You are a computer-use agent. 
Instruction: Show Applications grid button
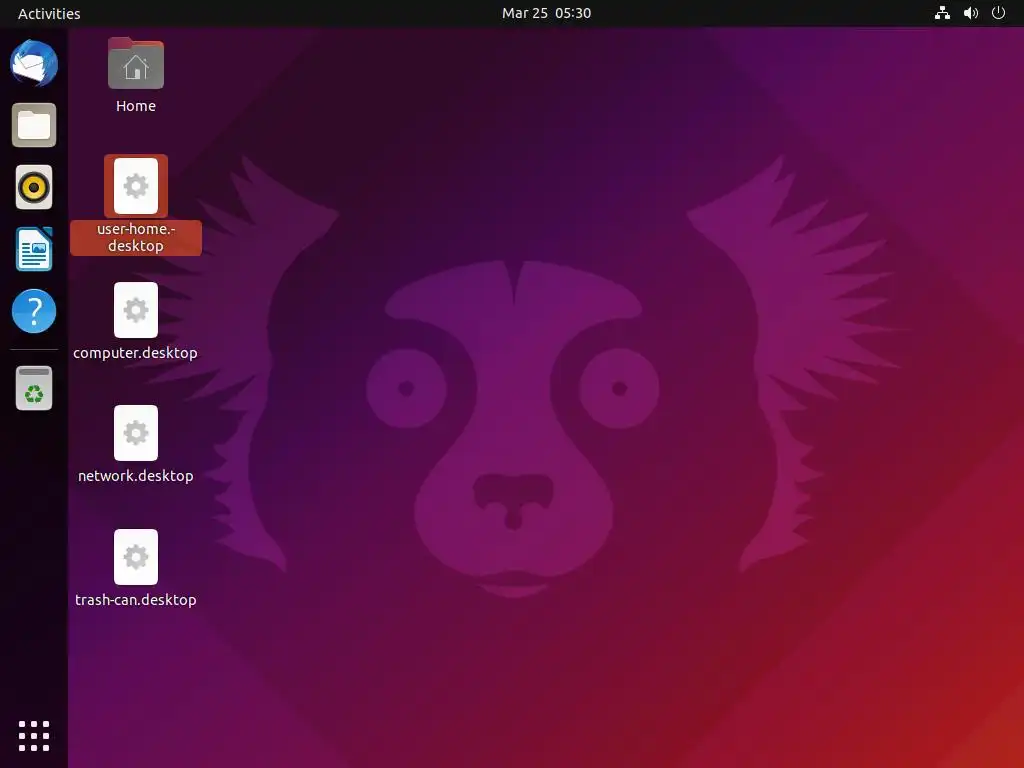[34, 736]
